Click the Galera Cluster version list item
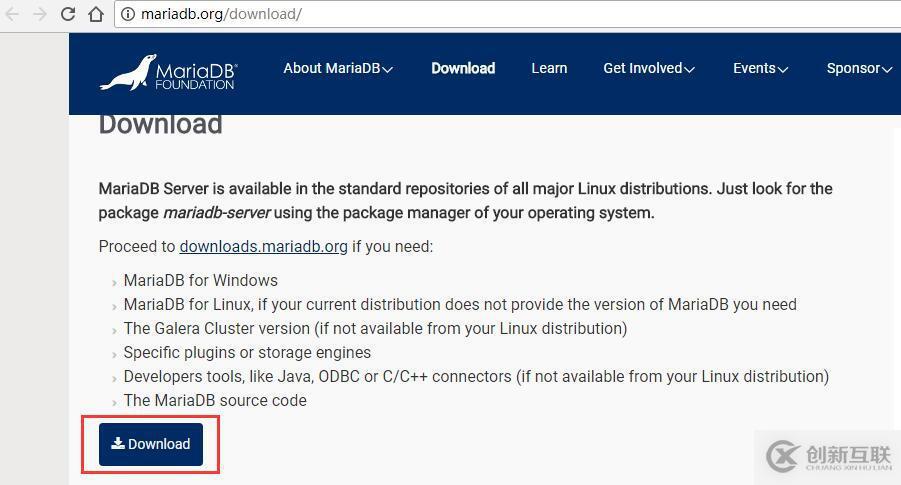901x485 pixels. pyautogui.click(x=375, y=328)
